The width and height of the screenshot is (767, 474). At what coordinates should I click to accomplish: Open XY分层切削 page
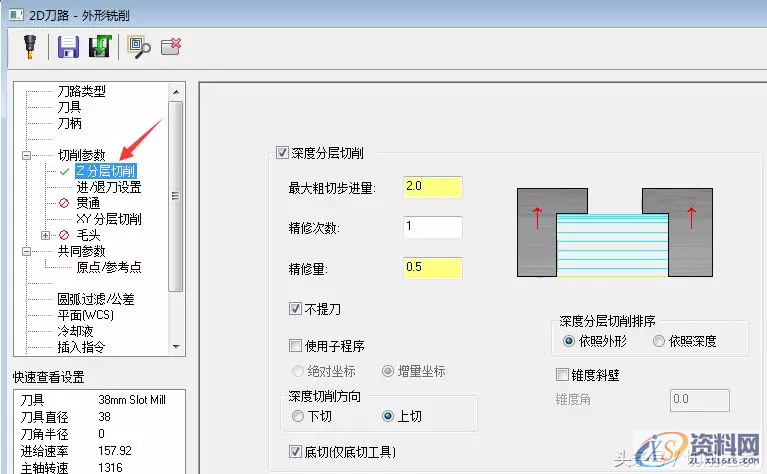coord(109,219)
